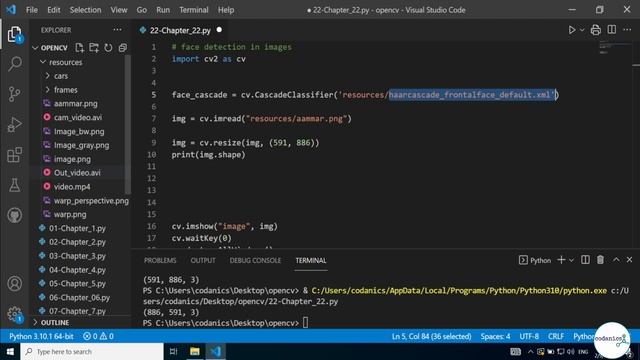
Task: Click the taskbar search box
Action: click(x=92, y=351)
